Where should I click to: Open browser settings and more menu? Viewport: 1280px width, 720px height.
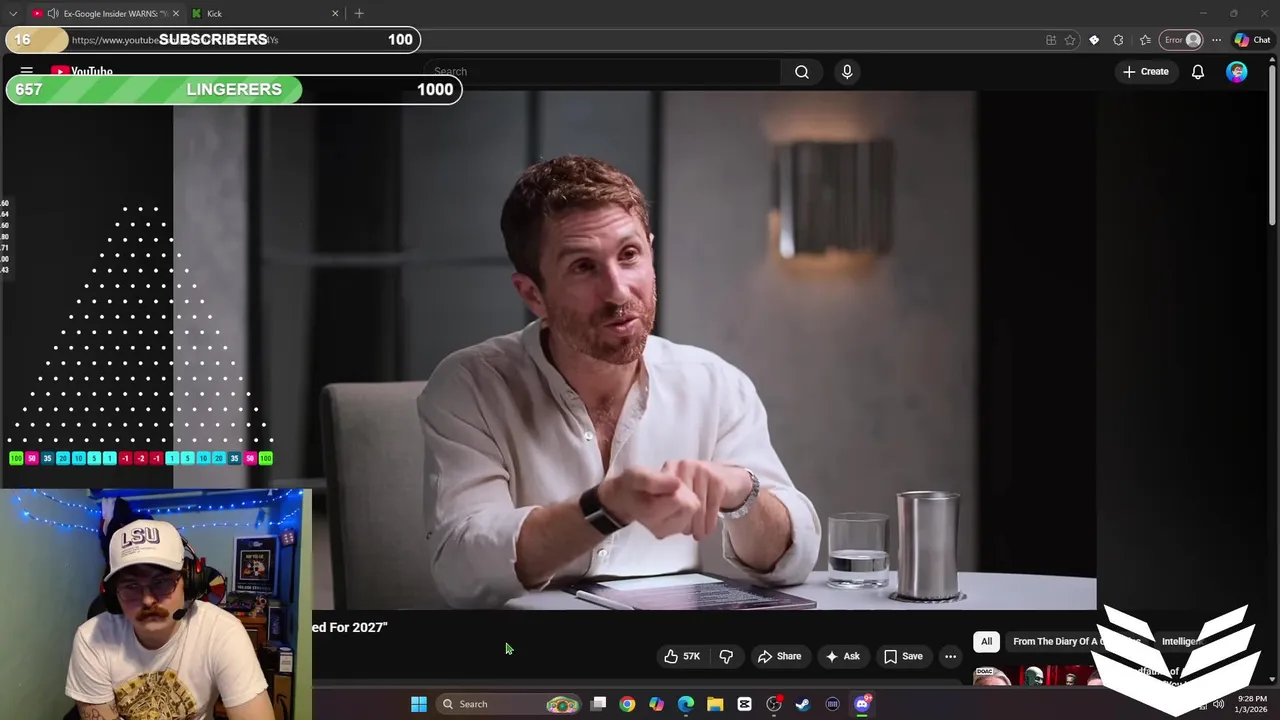tap(1216, 40)
